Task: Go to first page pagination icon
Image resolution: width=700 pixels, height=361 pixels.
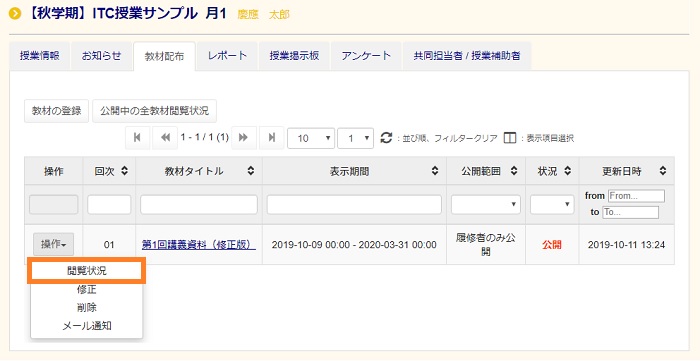Action: tap(138, 138)
